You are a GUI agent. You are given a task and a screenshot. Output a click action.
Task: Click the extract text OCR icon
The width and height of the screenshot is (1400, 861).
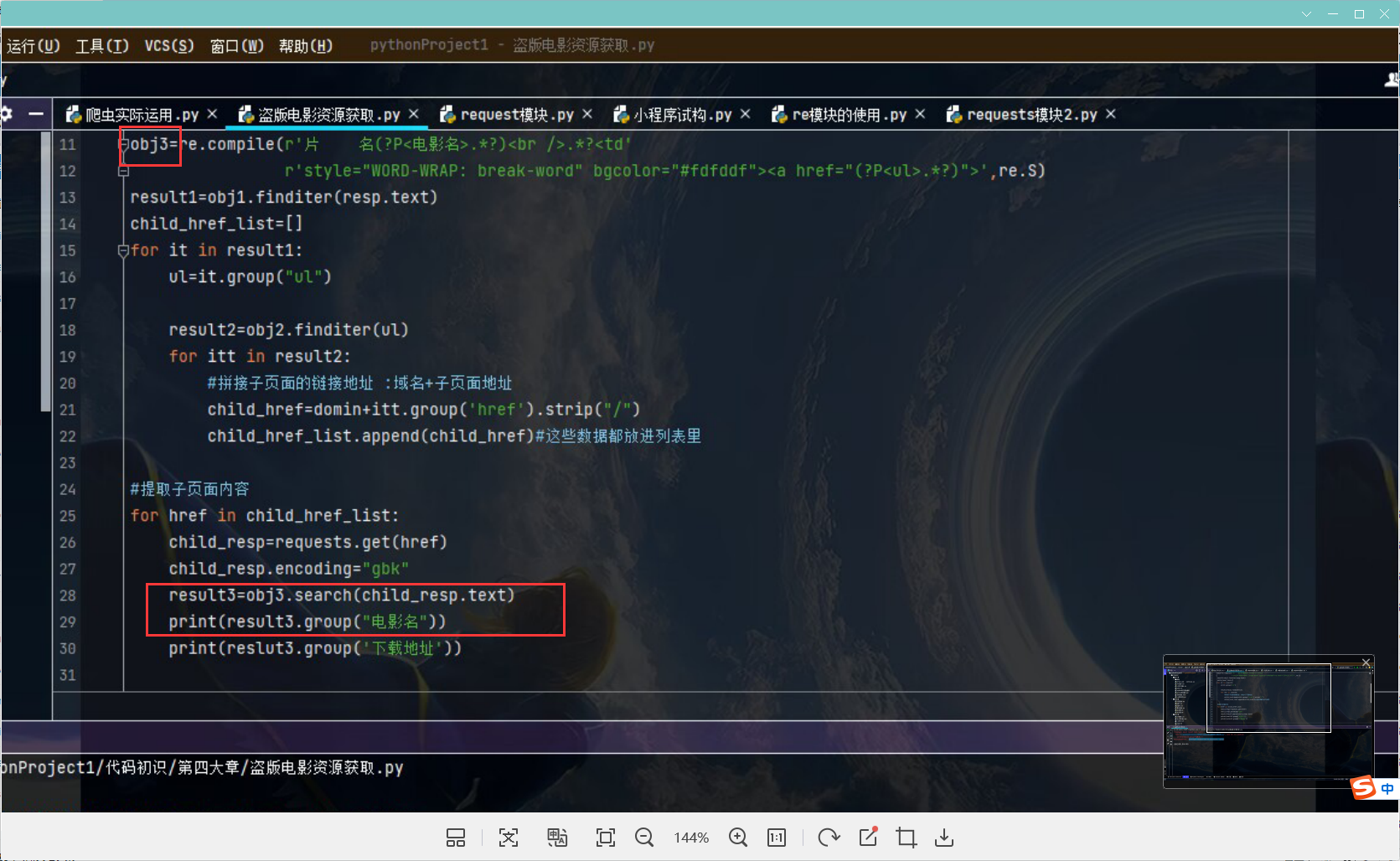(x=509, y=838)
